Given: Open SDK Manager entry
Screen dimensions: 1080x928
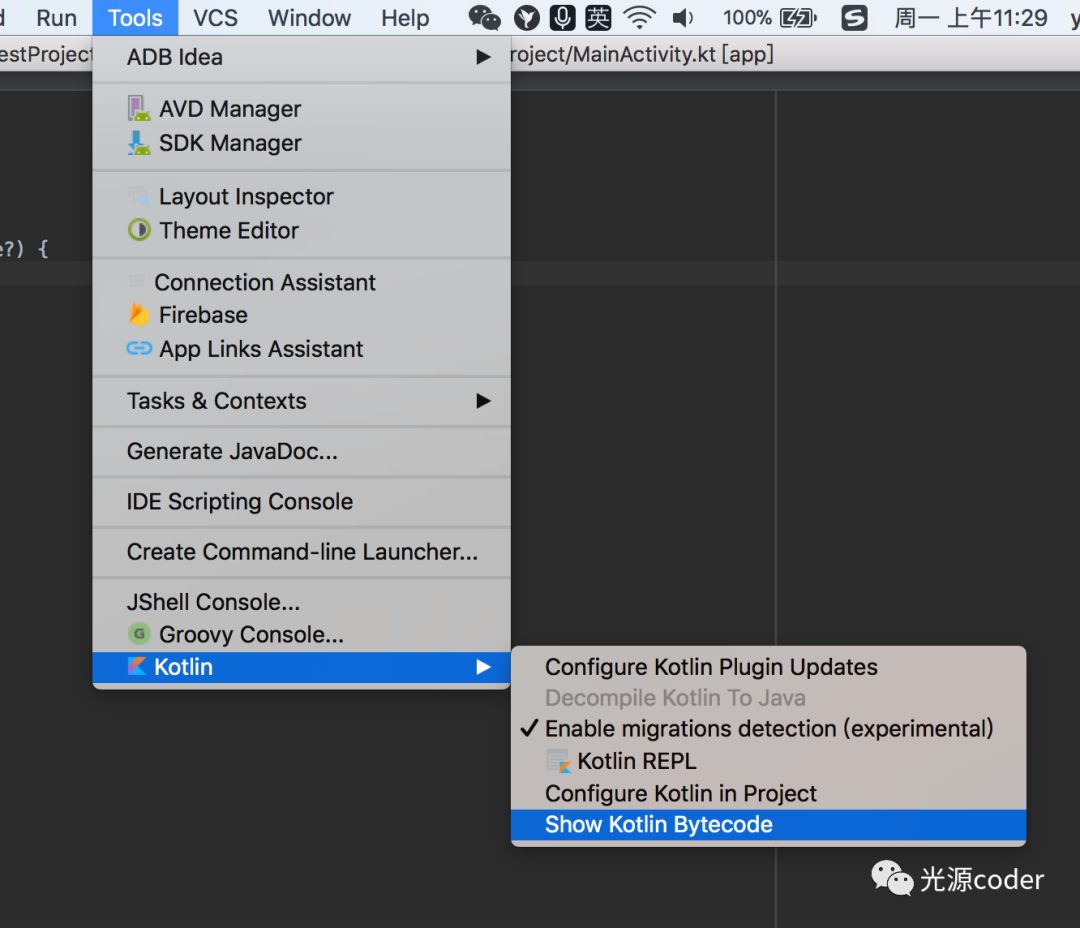Looking at the screenshot, I should 302,143.
